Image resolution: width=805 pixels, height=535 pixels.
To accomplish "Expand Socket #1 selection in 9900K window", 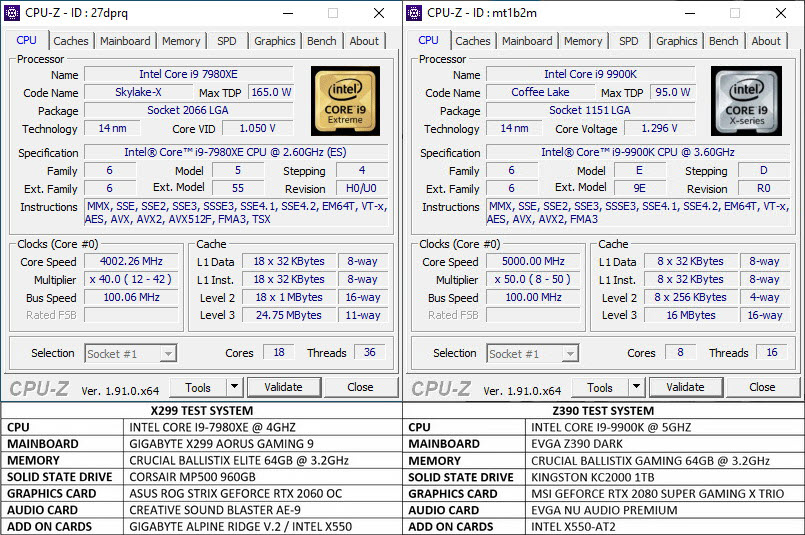I will coord(570,353).
